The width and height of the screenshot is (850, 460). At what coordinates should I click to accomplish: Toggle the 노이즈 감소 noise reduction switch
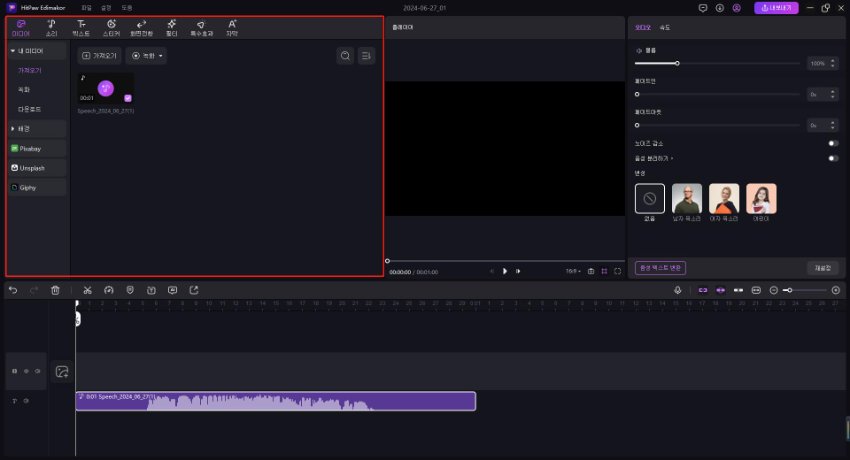click(x=832, y=144)
